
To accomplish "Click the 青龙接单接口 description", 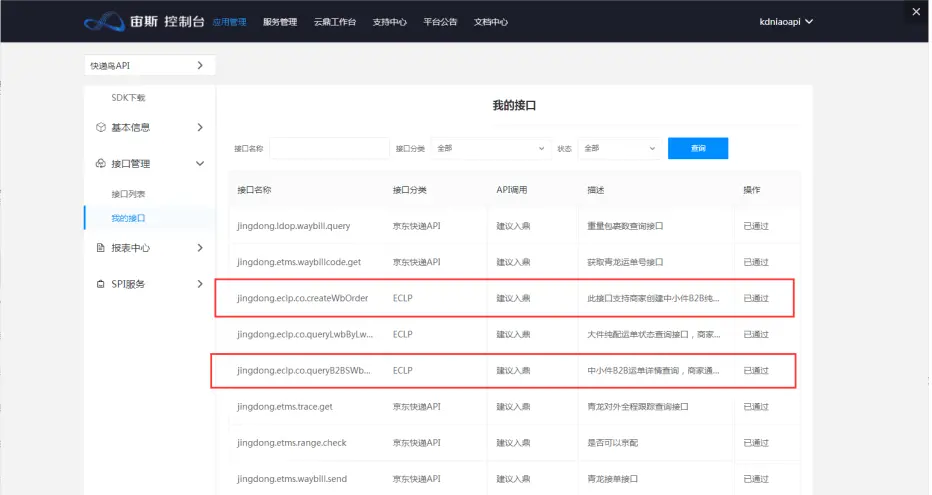I will click(613, 480).
